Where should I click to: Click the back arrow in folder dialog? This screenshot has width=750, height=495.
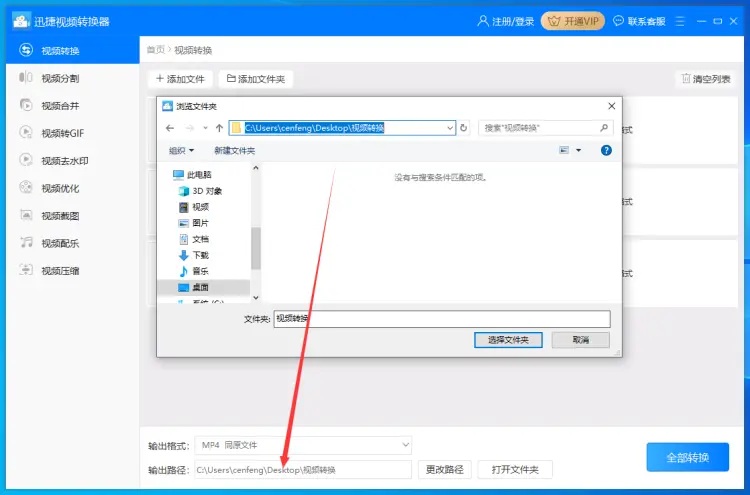point(170,128)
